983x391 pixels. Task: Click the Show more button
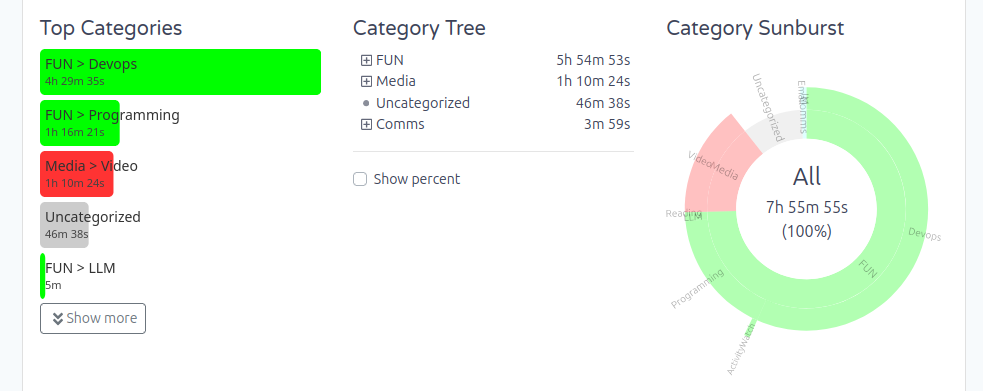pos(93,318)
